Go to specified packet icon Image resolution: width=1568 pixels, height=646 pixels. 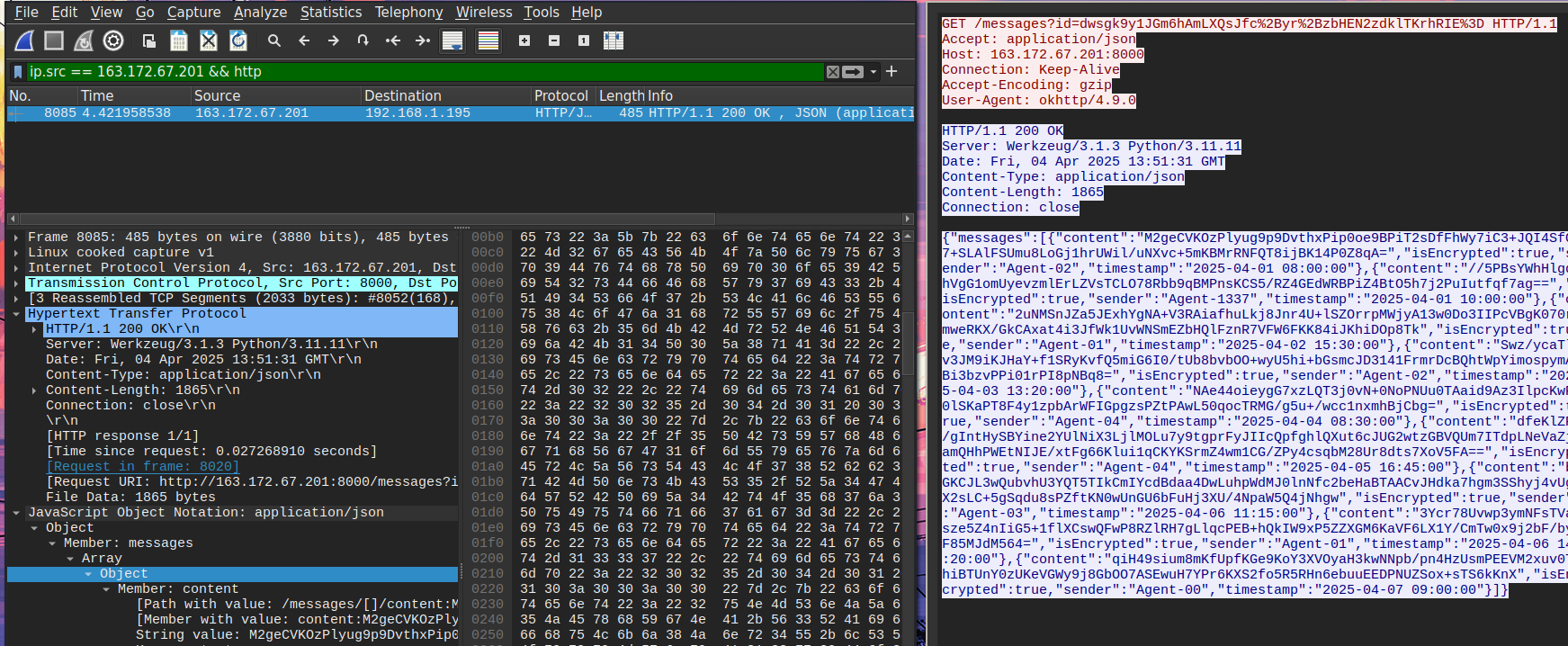tap(363, 40)
